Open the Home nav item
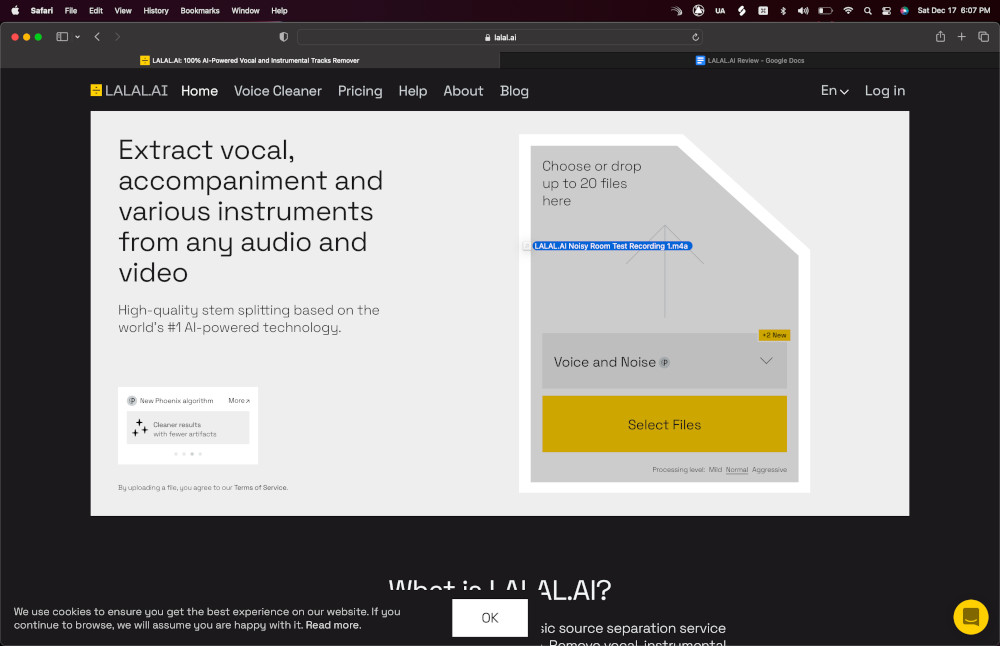Screen dimensions: 1000x646 coord(199,91)
